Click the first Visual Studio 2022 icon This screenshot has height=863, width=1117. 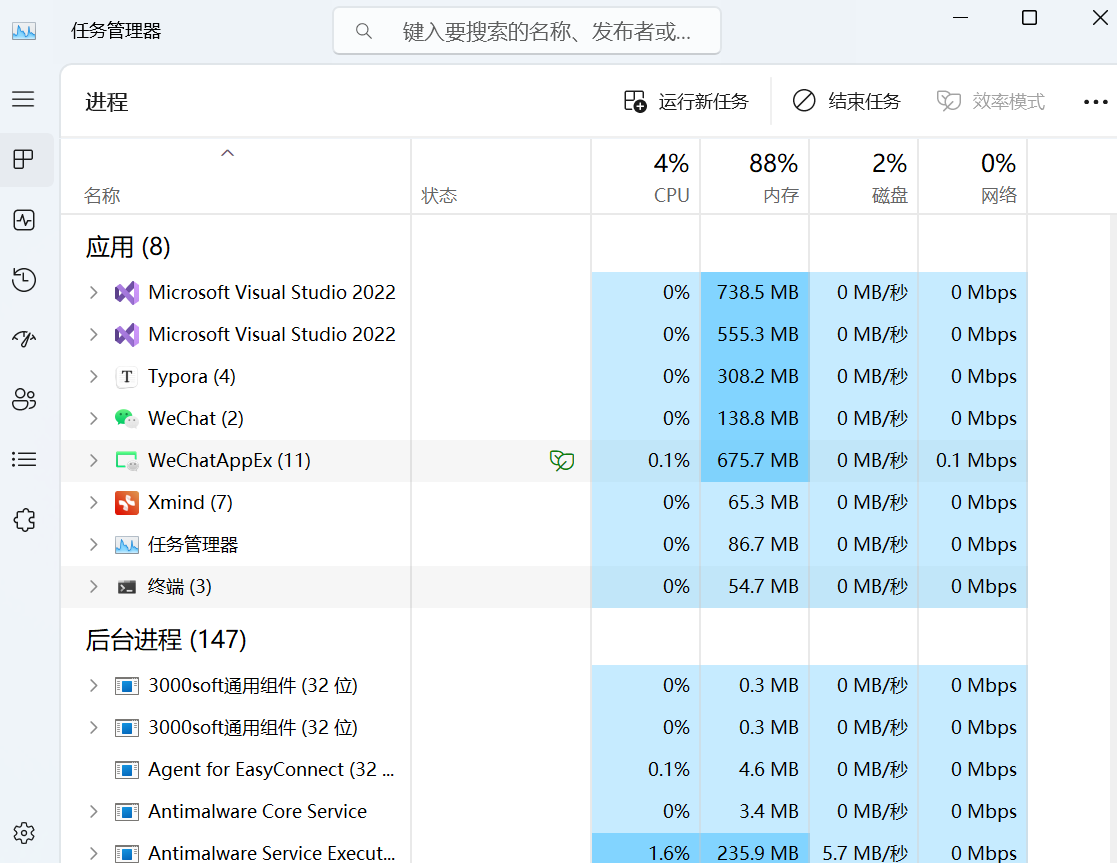pos(127,293)
